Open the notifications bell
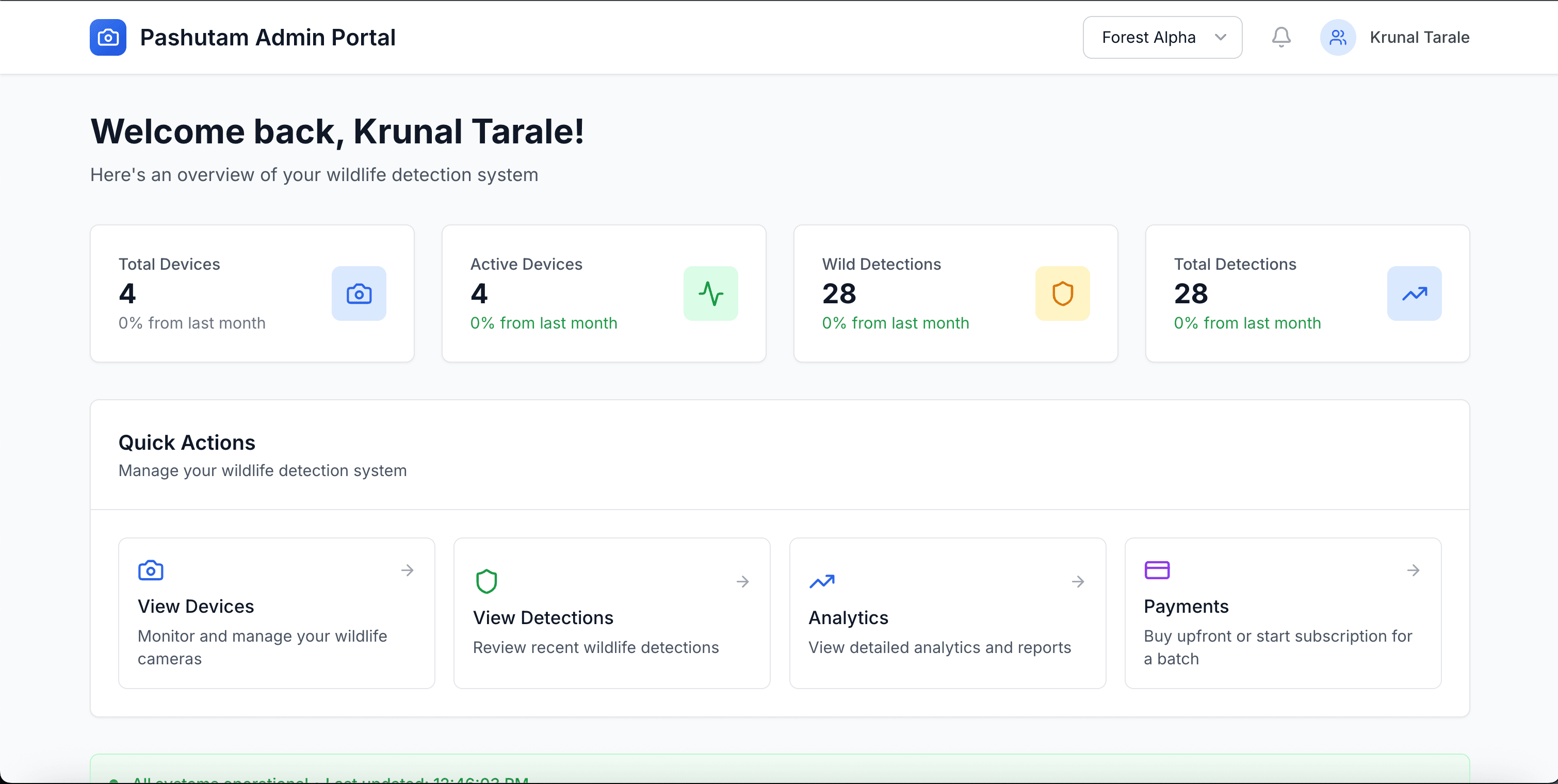The width and height of the screenshot is (1558, 784). [x=1281, y=38]
